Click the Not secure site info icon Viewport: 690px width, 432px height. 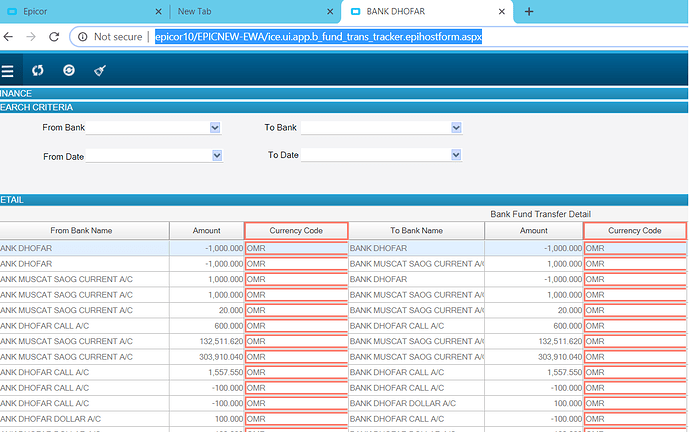[82, 37]
